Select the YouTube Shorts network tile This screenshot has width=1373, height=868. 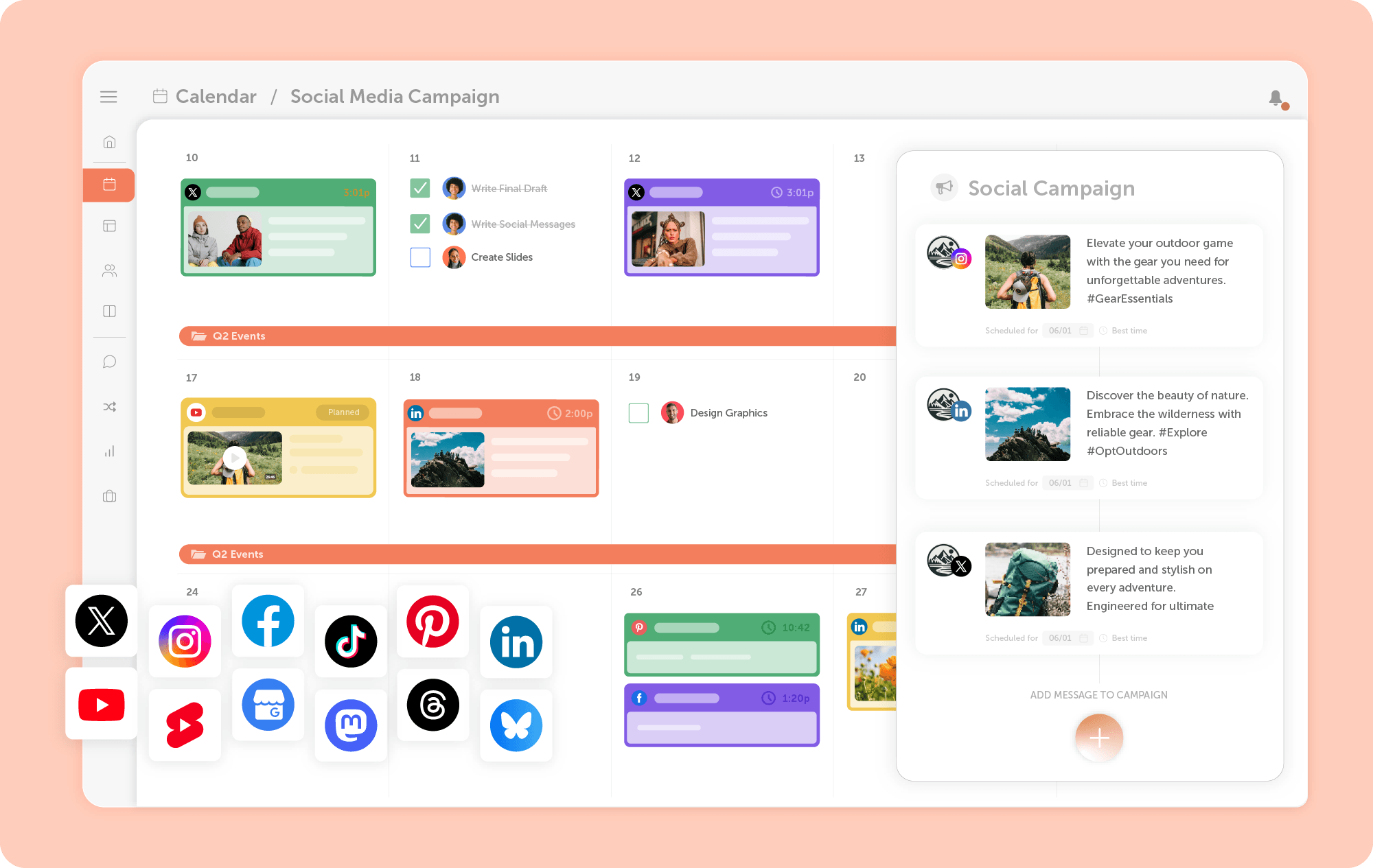pyautogui.click(x=185, y=725)
